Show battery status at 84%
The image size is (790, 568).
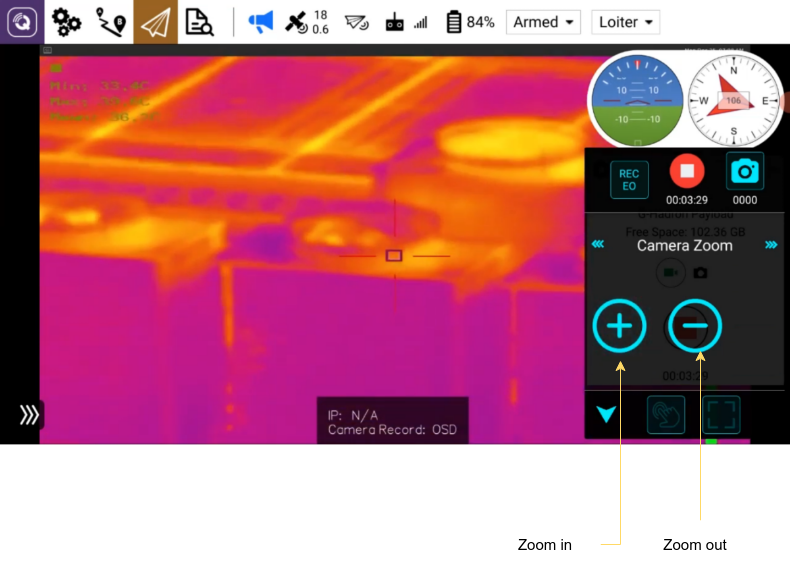469,22
